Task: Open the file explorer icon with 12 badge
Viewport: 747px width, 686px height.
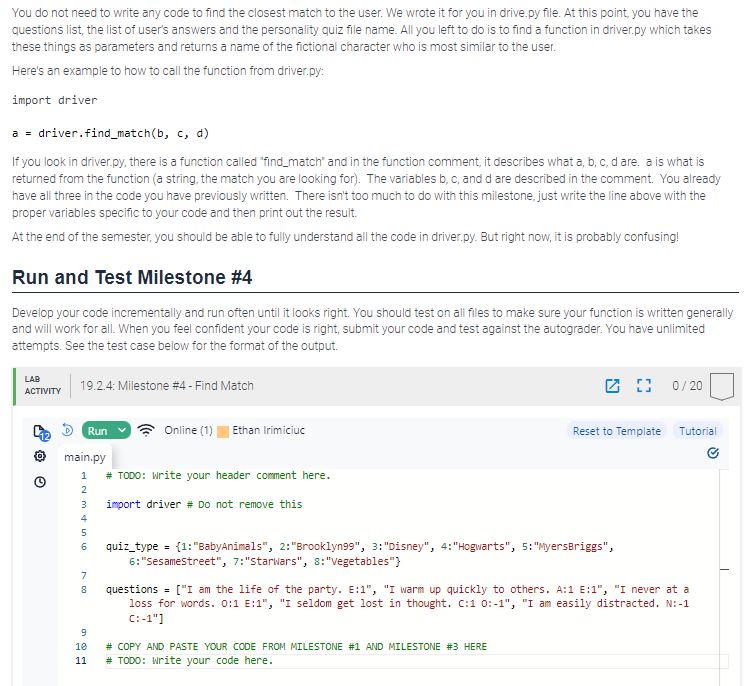Action: coord(41,433)
